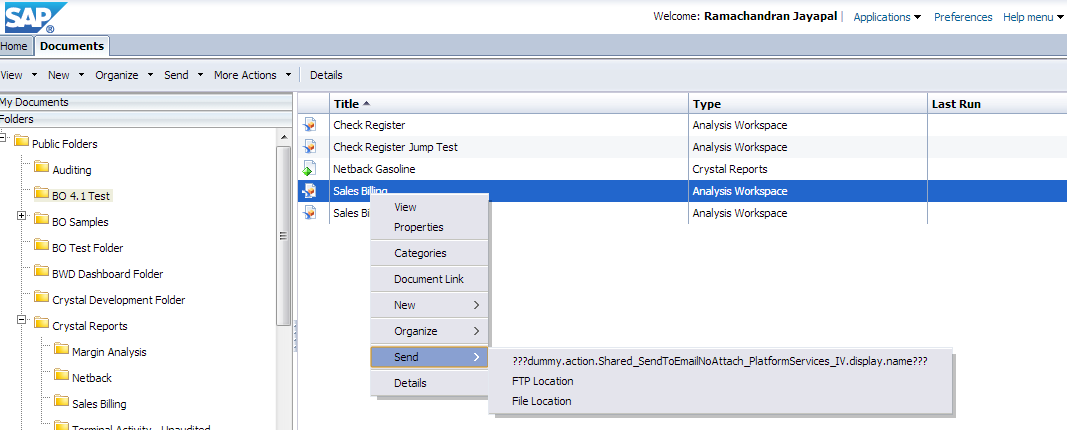The image size is (1067, 430).
Task: Click Sales Billing folder icon in tree
Action: (61, 403)
